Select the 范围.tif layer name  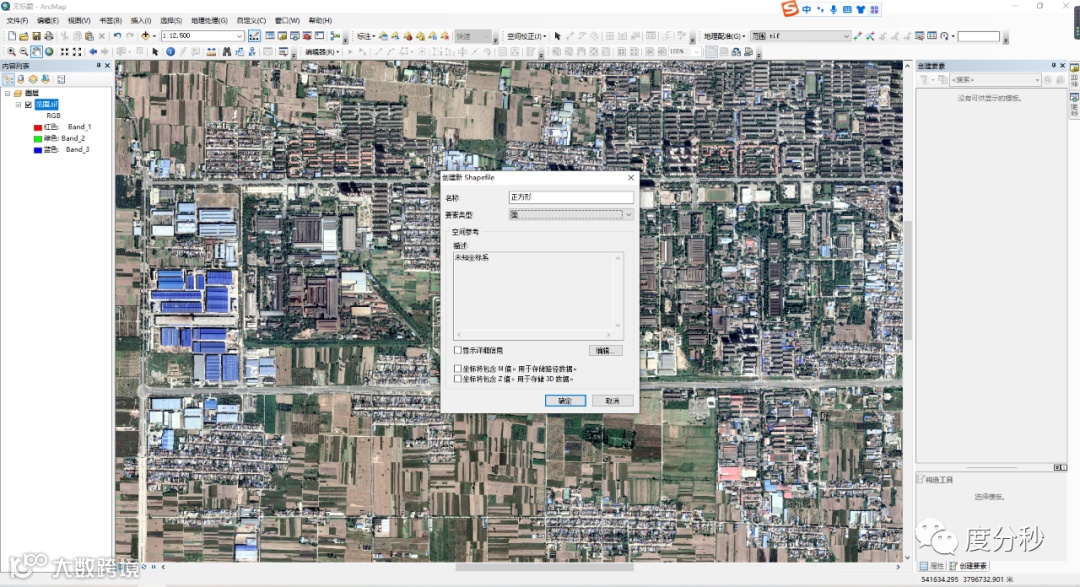(47, 105)
